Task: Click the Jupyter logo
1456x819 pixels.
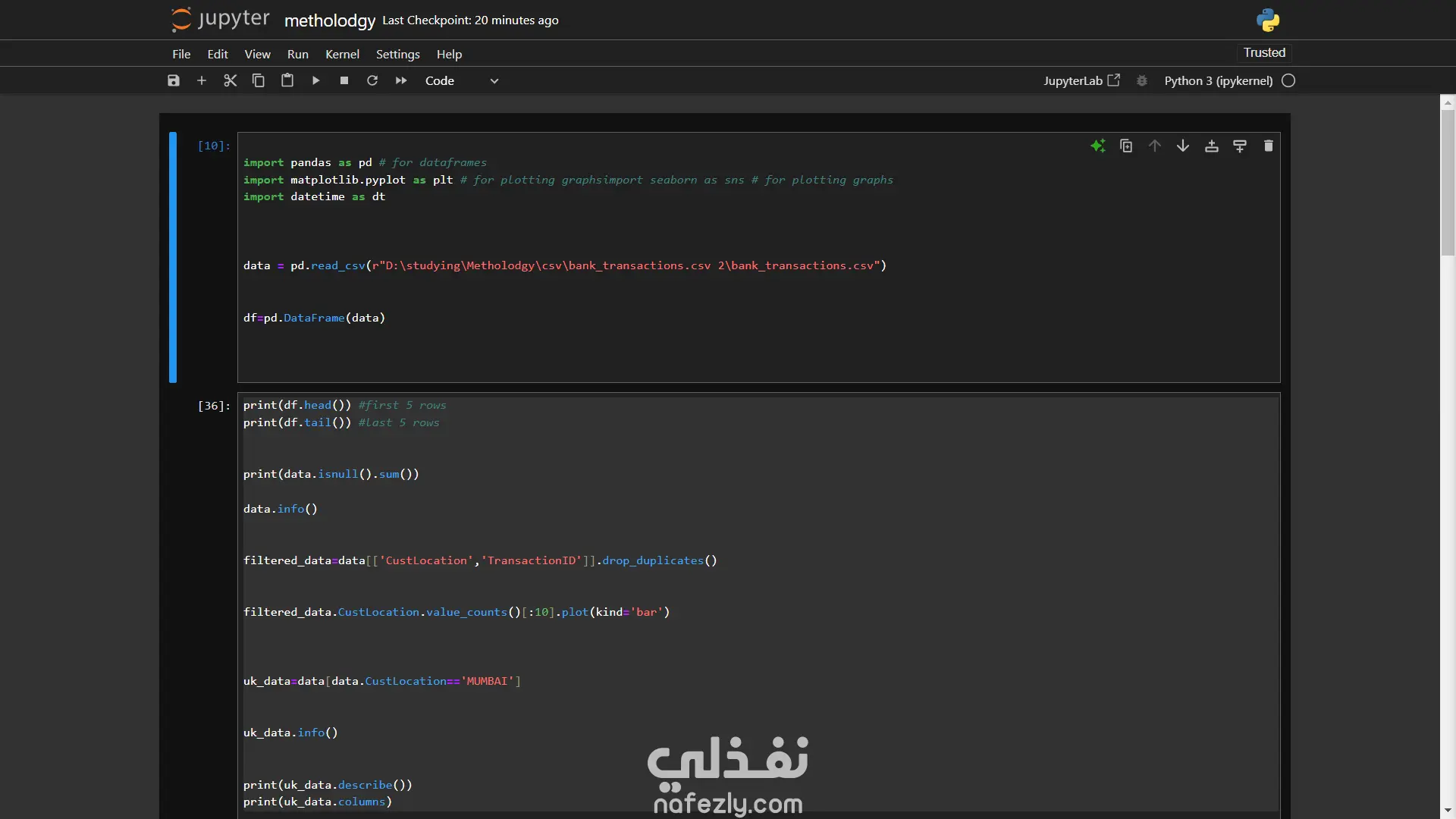Action: pos(221,20)
